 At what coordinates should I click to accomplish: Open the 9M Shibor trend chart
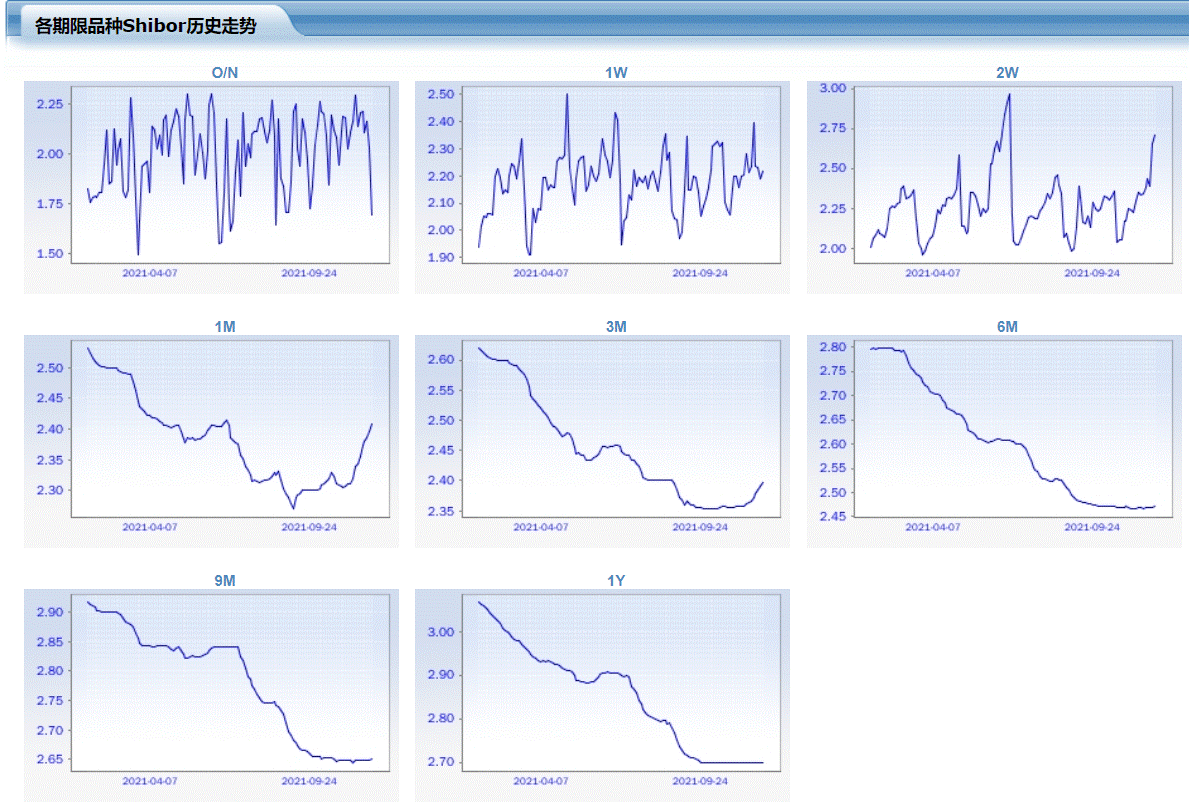(x=211, y=695)
